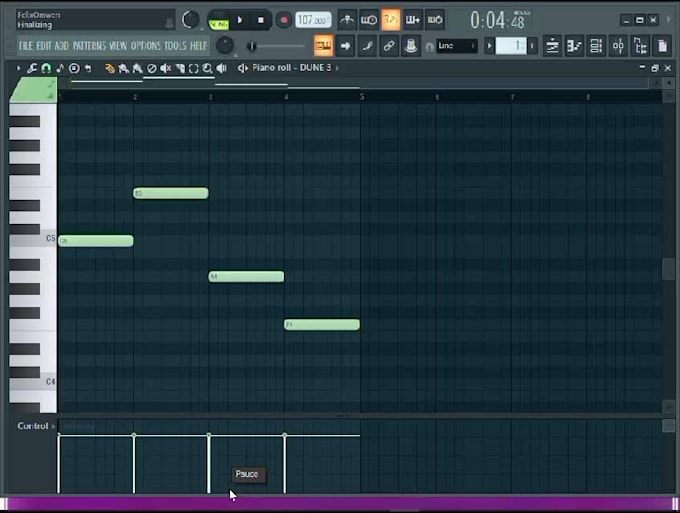Viewport: 680px width, 513px height.
Task: Toggle the overdub/blend recording button
Action: (412, 20)
